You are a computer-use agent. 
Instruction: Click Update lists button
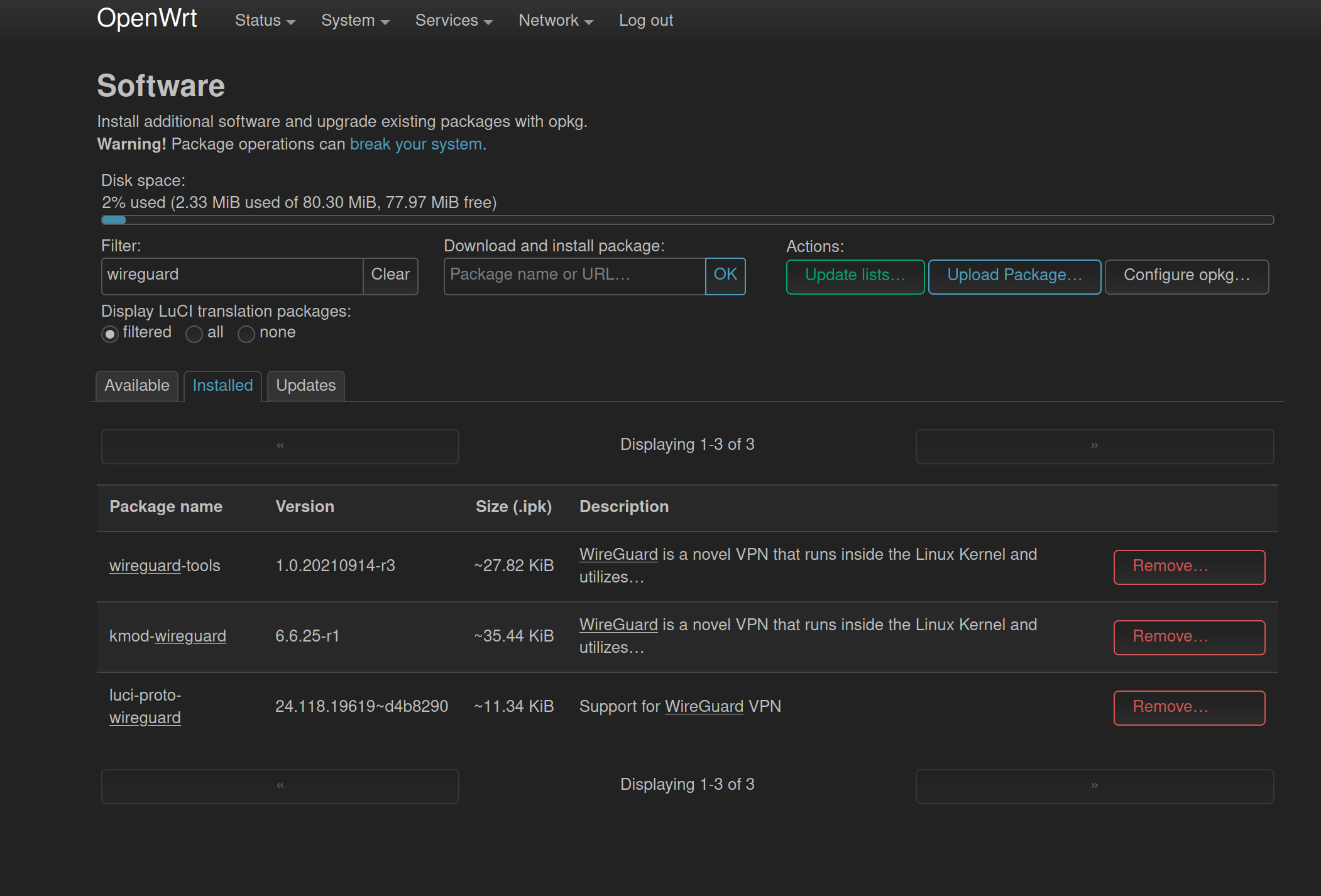point(855,277)
